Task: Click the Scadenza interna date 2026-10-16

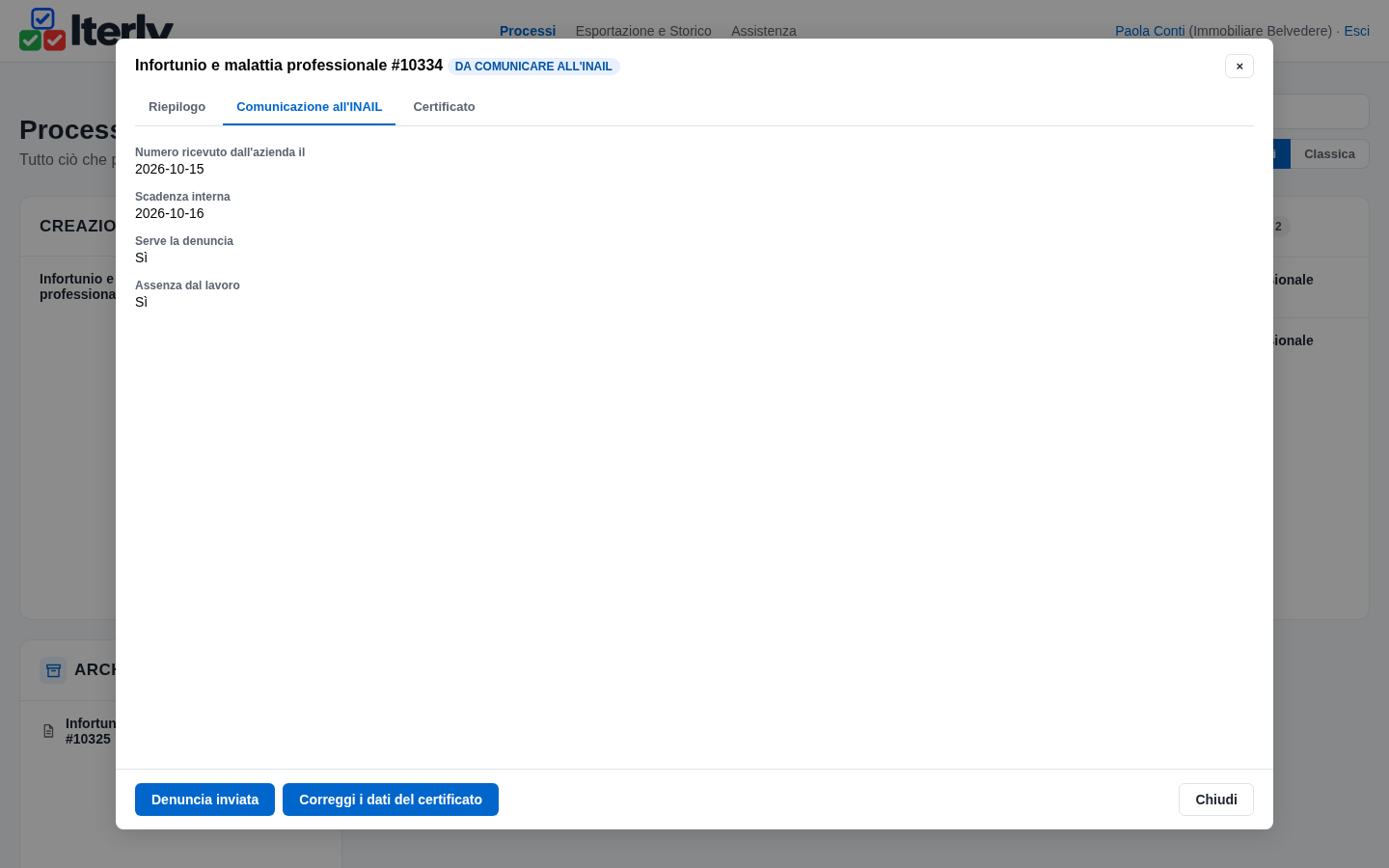Action: pos(170,213)
